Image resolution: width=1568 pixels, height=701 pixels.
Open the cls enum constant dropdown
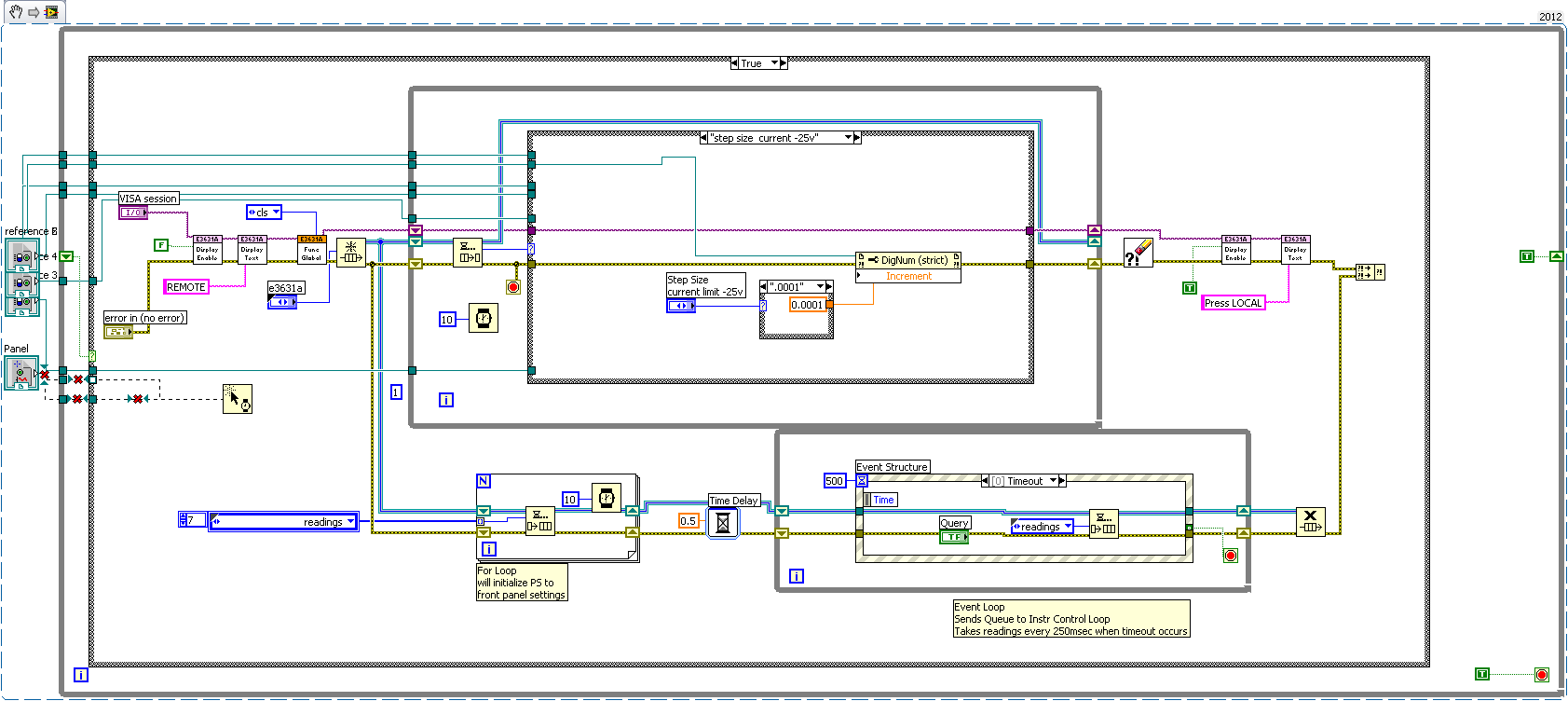click(276, 213)
